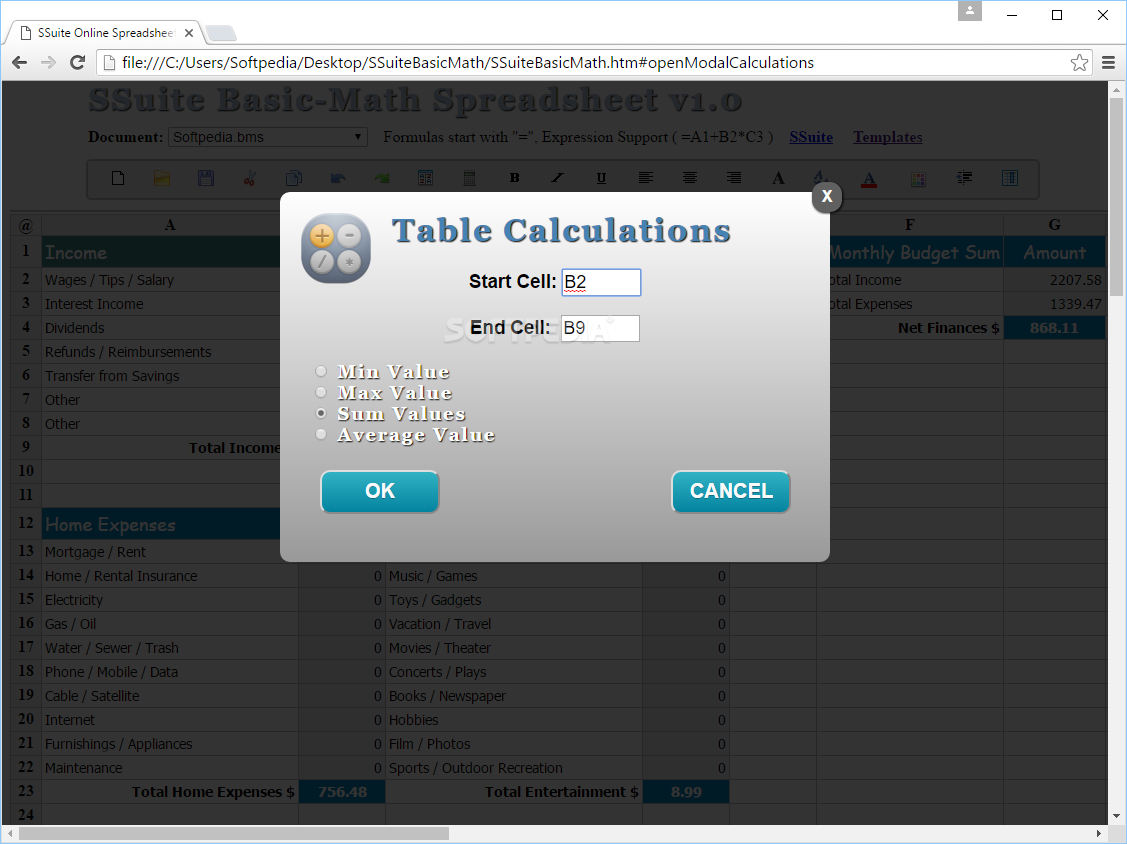Click the New document icon in toolbar
This screenshot has height=844, width=1127.
[118, 178]
